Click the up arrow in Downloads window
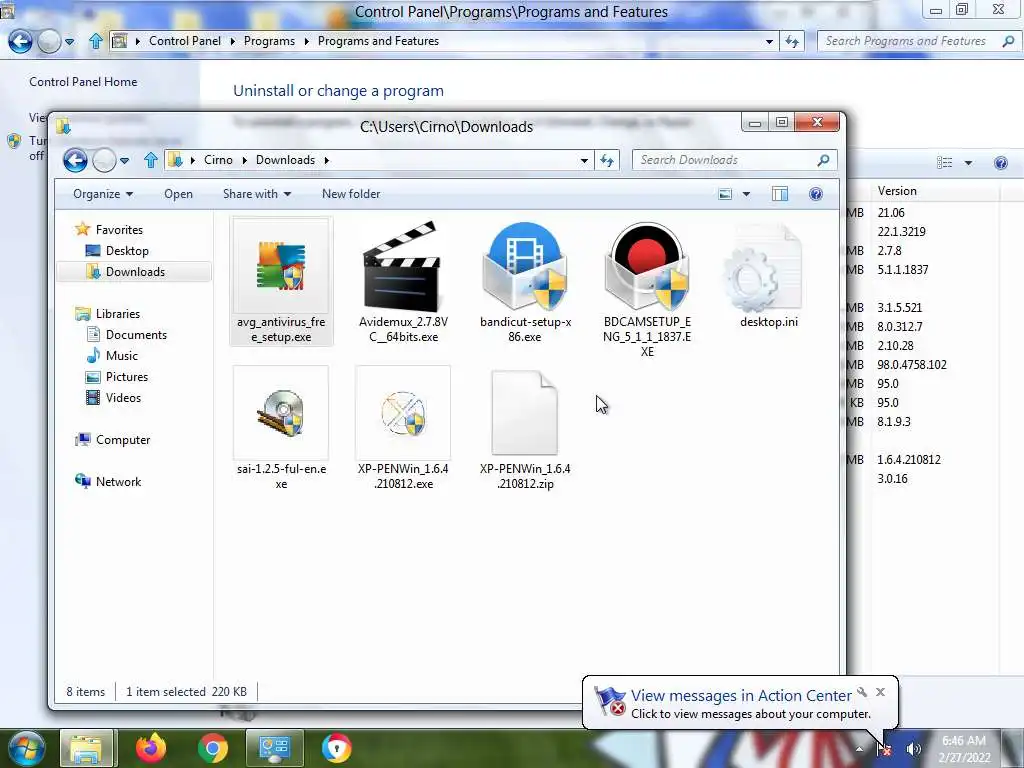 pos(151,160)
